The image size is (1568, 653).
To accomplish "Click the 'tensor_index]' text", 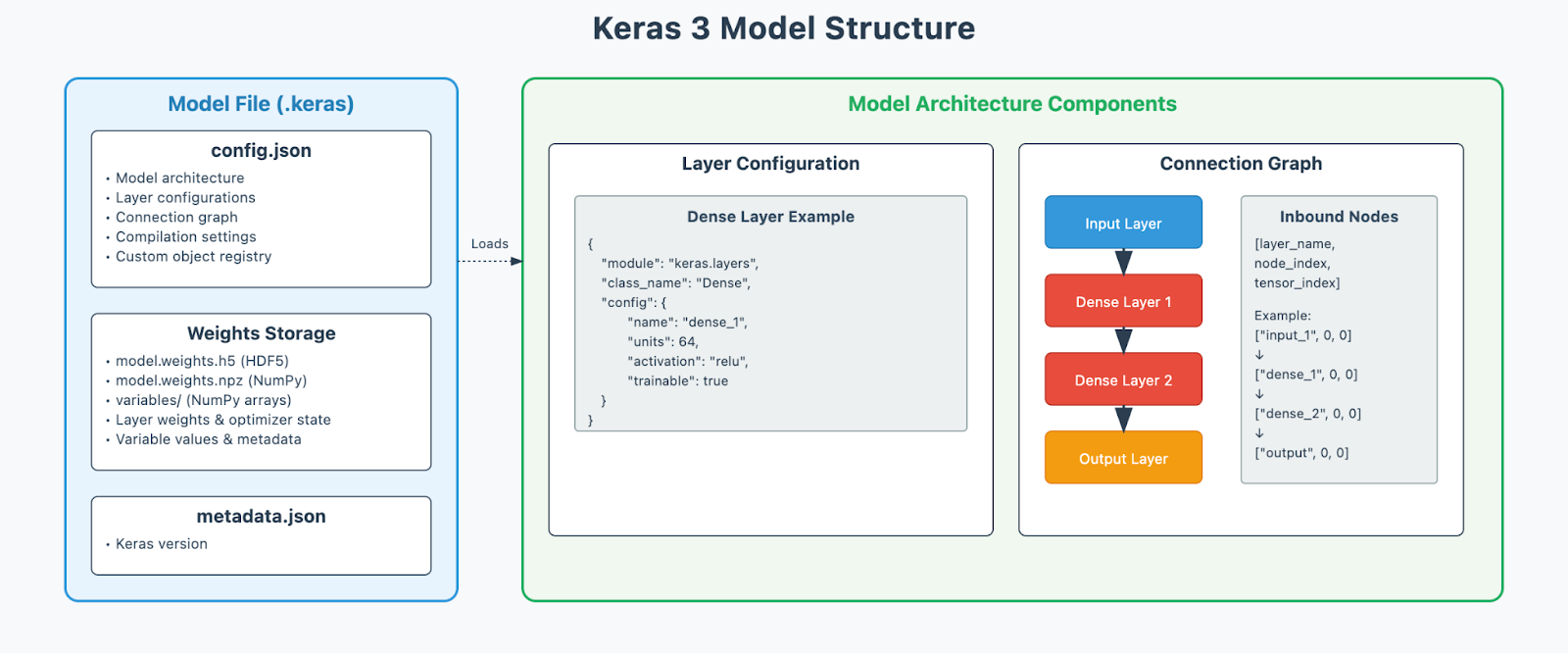I will pos(1298,283).
